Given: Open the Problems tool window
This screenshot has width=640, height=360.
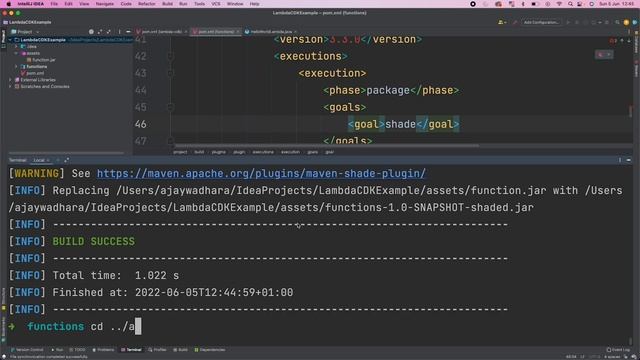Looking at the screenshot, I should 103,350.
